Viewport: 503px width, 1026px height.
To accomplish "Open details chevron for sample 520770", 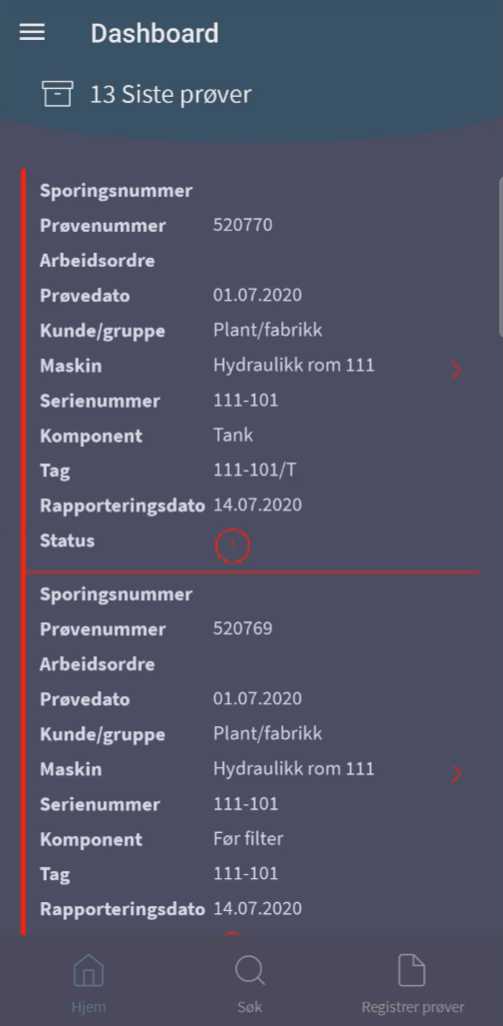I will click(457, 370).
